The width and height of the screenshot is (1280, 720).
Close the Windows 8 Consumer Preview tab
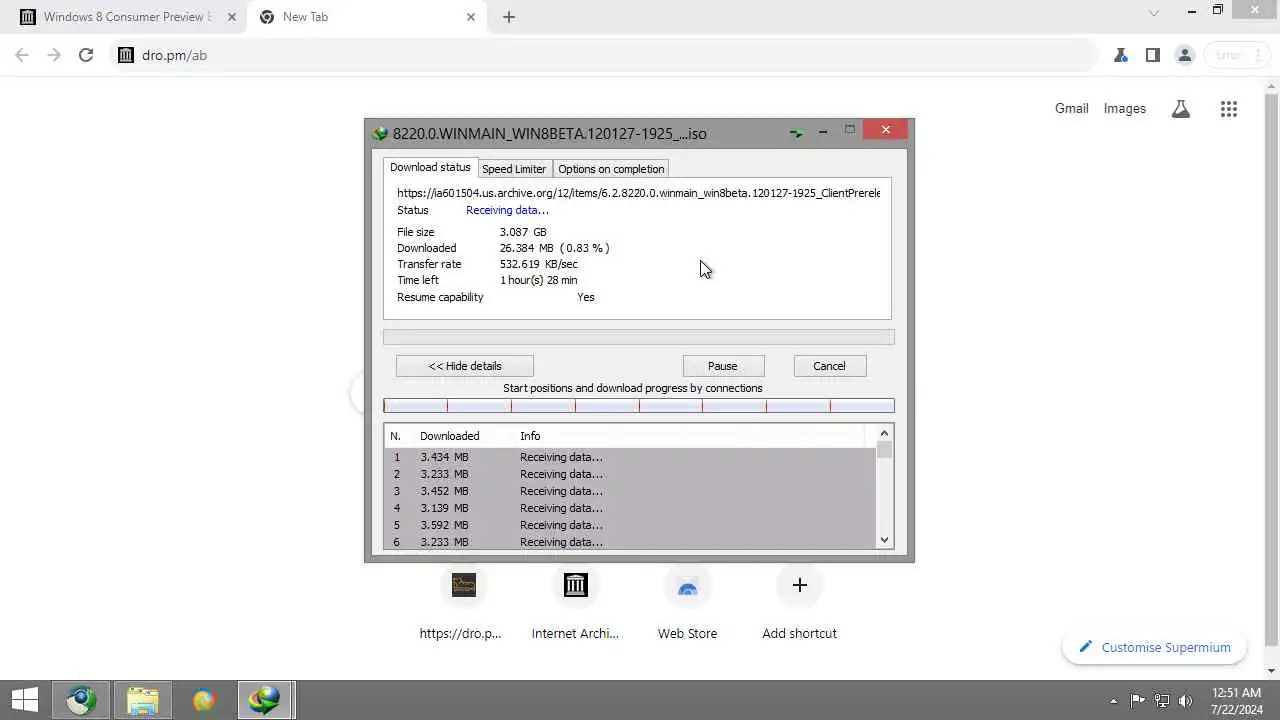point(232,17)
